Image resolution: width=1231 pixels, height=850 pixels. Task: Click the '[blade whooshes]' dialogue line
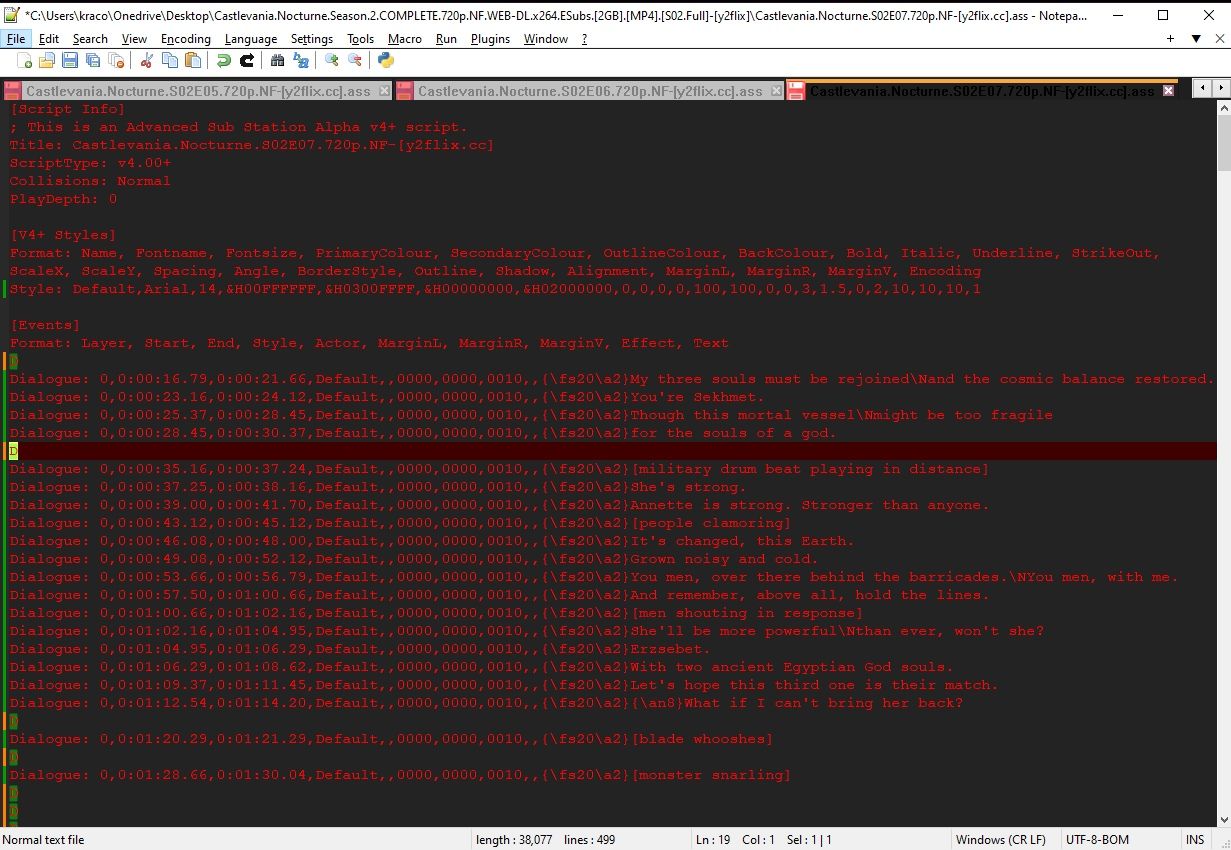(391, 739)
